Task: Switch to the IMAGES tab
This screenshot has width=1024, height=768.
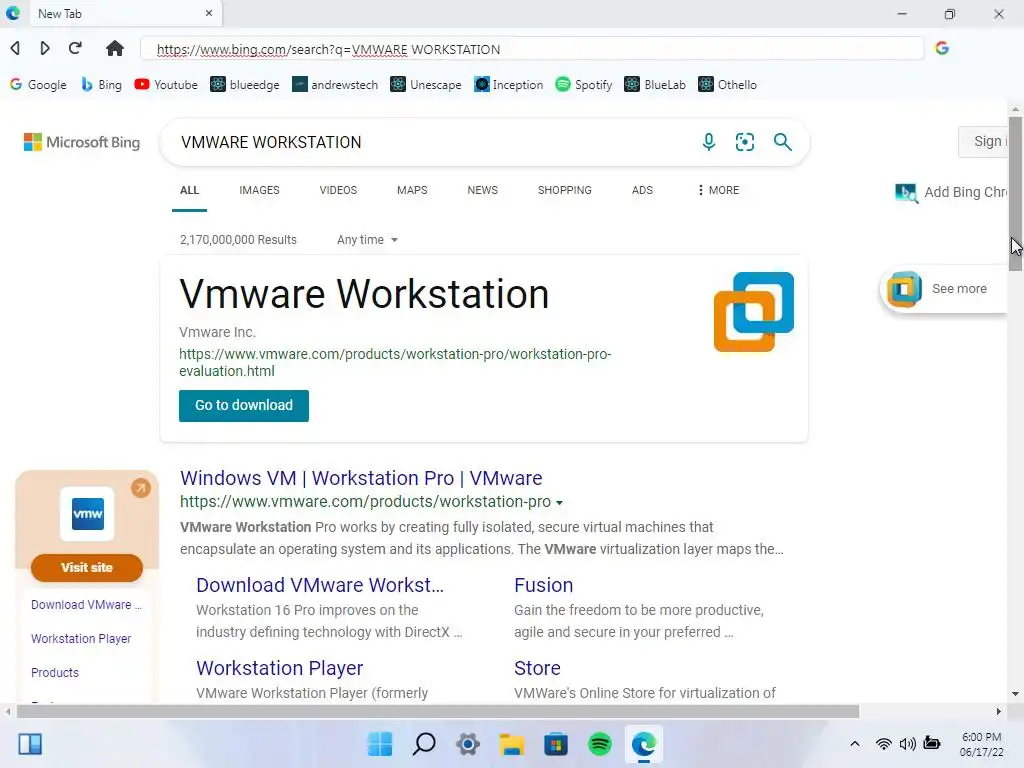Action: tap(259, 190)
